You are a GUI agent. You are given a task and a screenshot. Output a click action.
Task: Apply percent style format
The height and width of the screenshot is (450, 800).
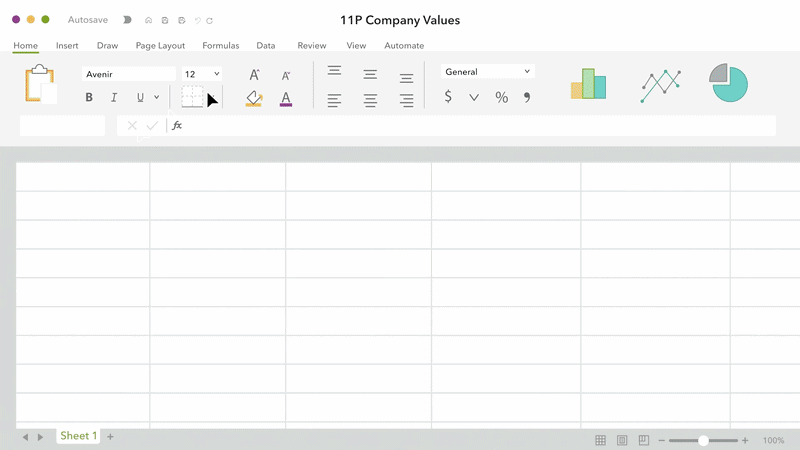click(x=502, y=97)
